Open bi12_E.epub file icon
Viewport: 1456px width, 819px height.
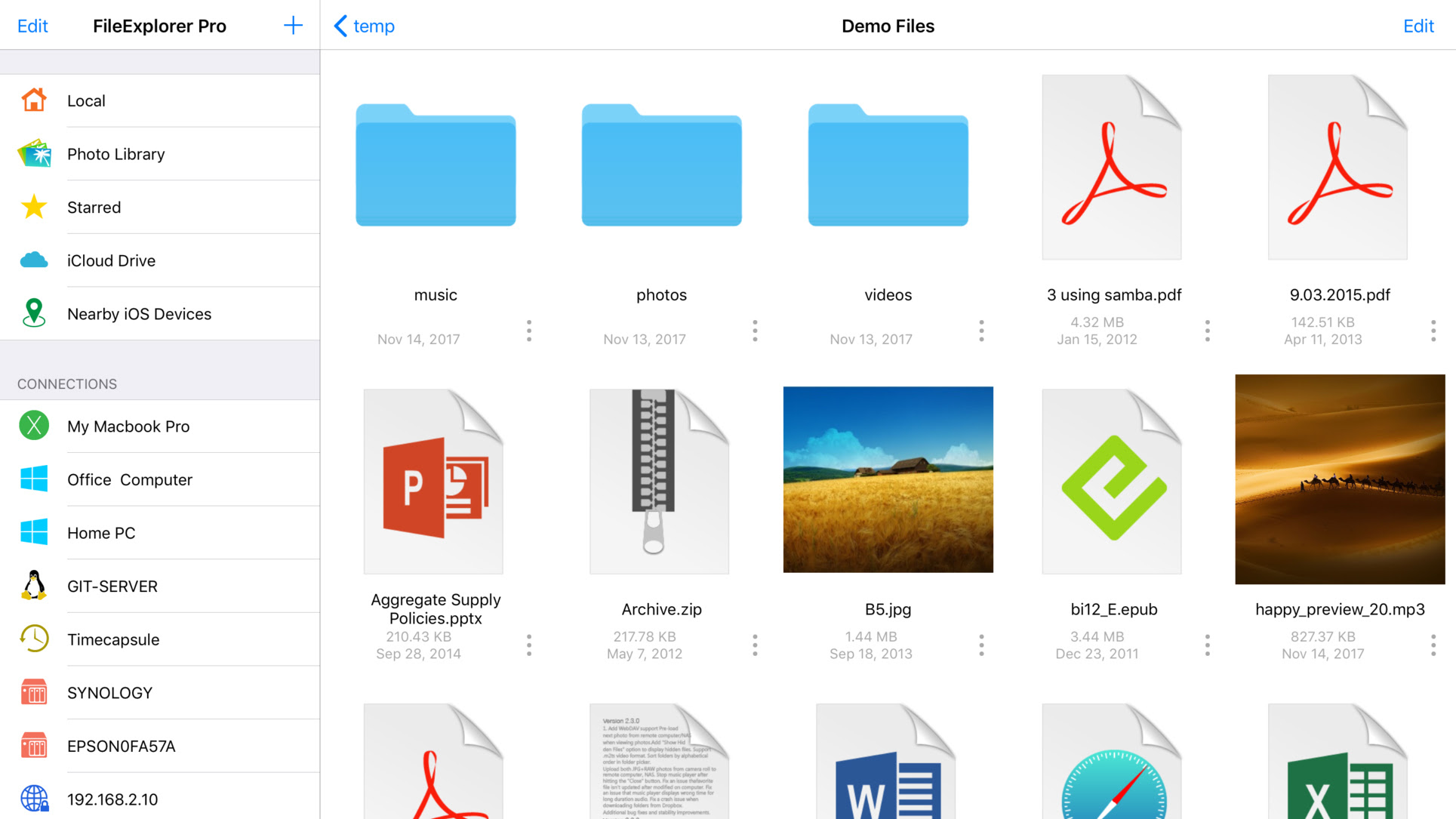coord(1112,482)
